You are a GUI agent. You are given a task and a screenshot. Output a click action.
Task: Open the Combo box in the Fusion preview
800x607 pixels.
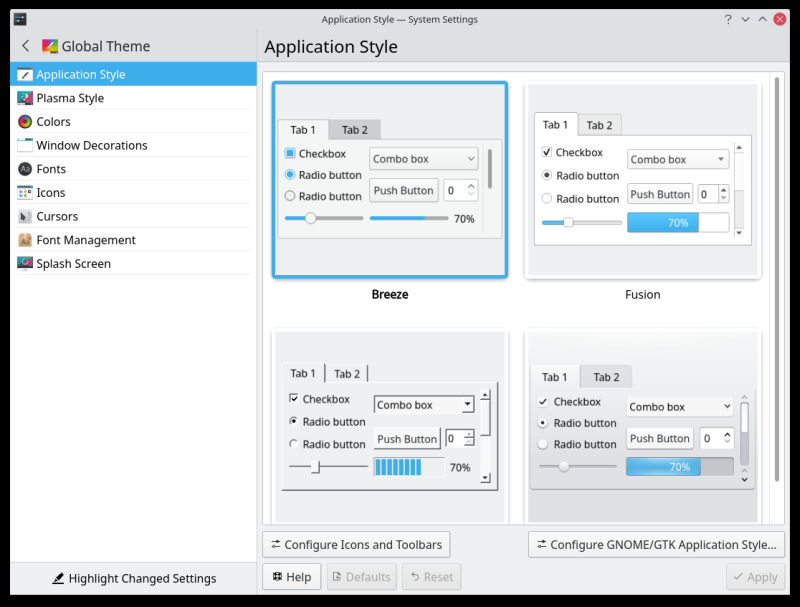(x=677, y=158)
